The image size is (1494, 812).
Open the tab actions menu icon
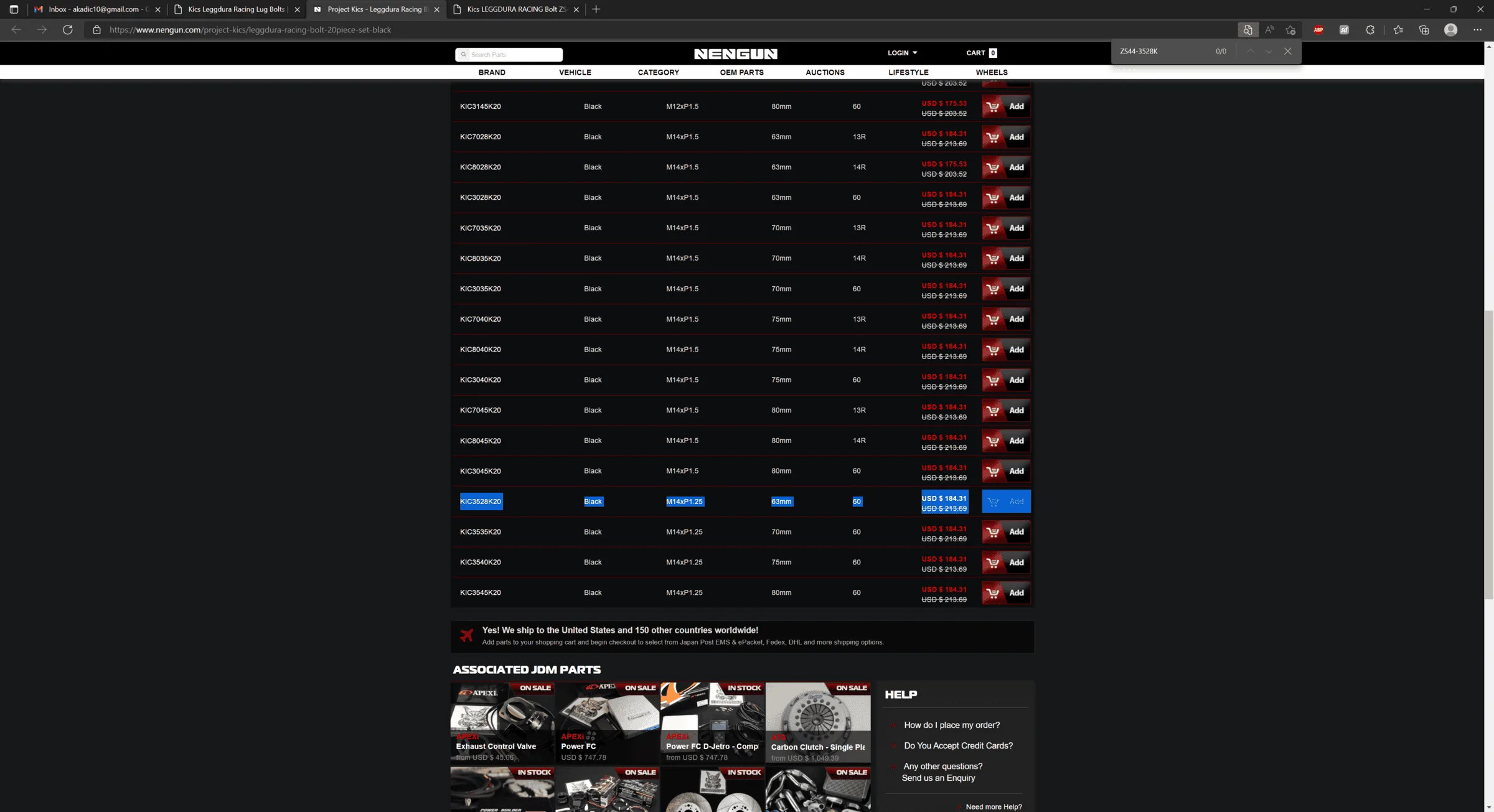pos(14,9)
